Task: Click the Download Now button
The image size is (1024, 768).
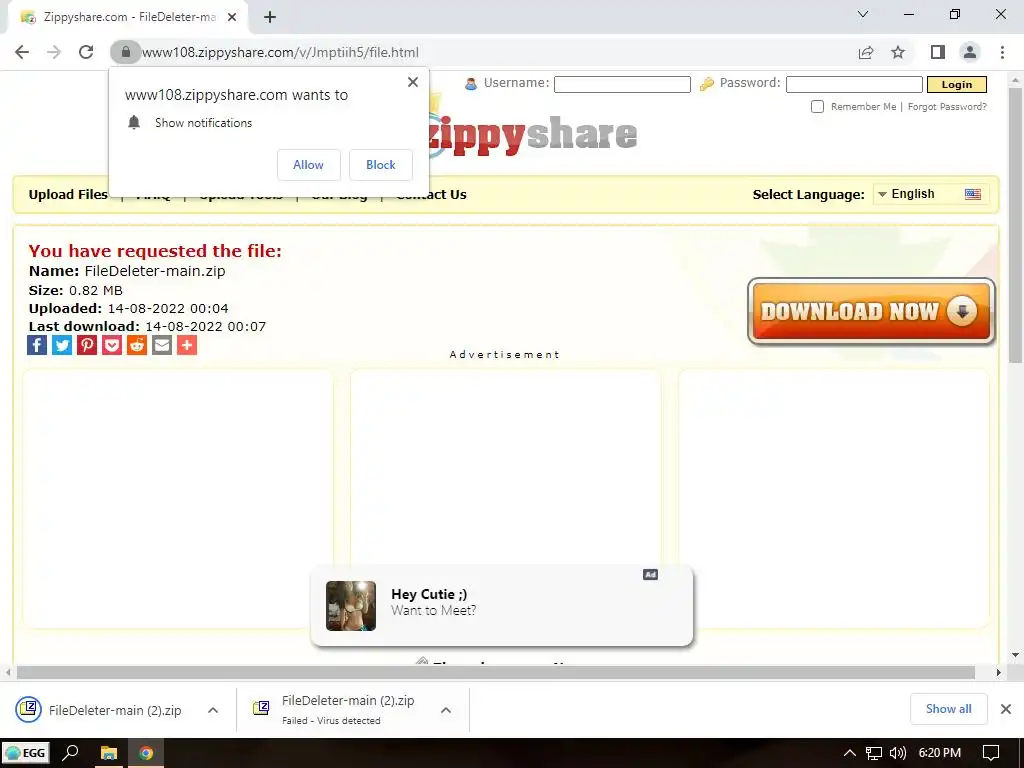Action: 871,311
